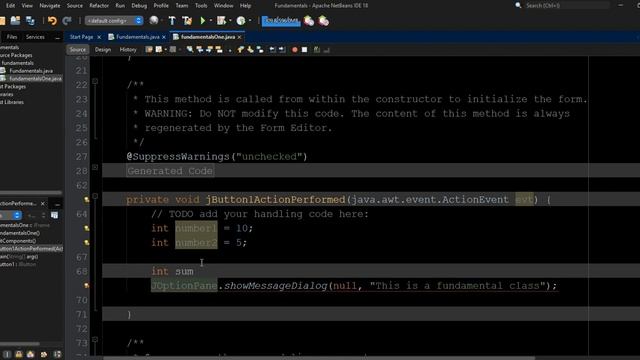Collapse the jButton1ActionPerformed method fold
The width and height of the screenshot is (640, 360).
pos(95,196)
